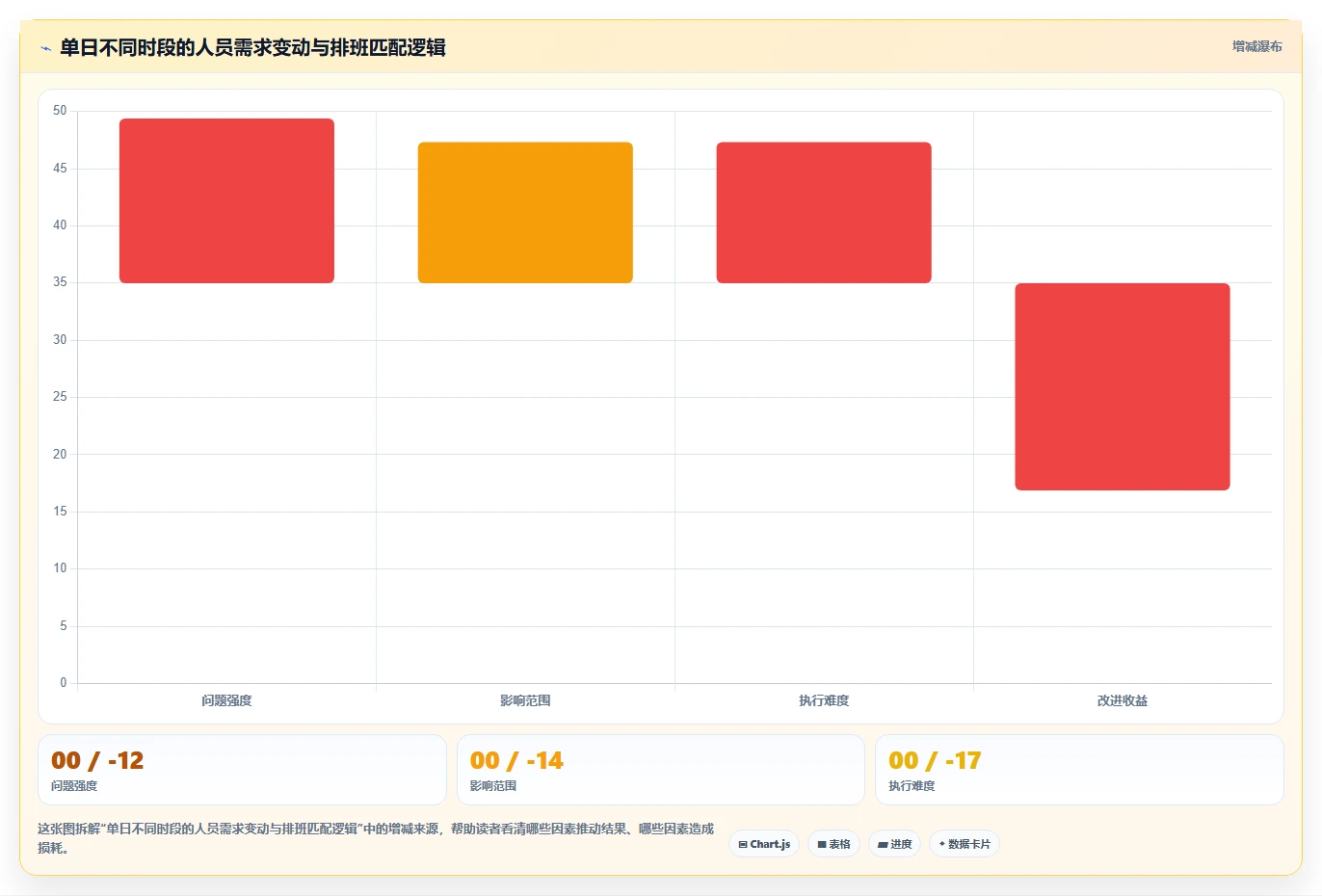Click the red 执行难度 bar
The width and height of the screenshot is (1322, 896).
click(x=824, y=212)
